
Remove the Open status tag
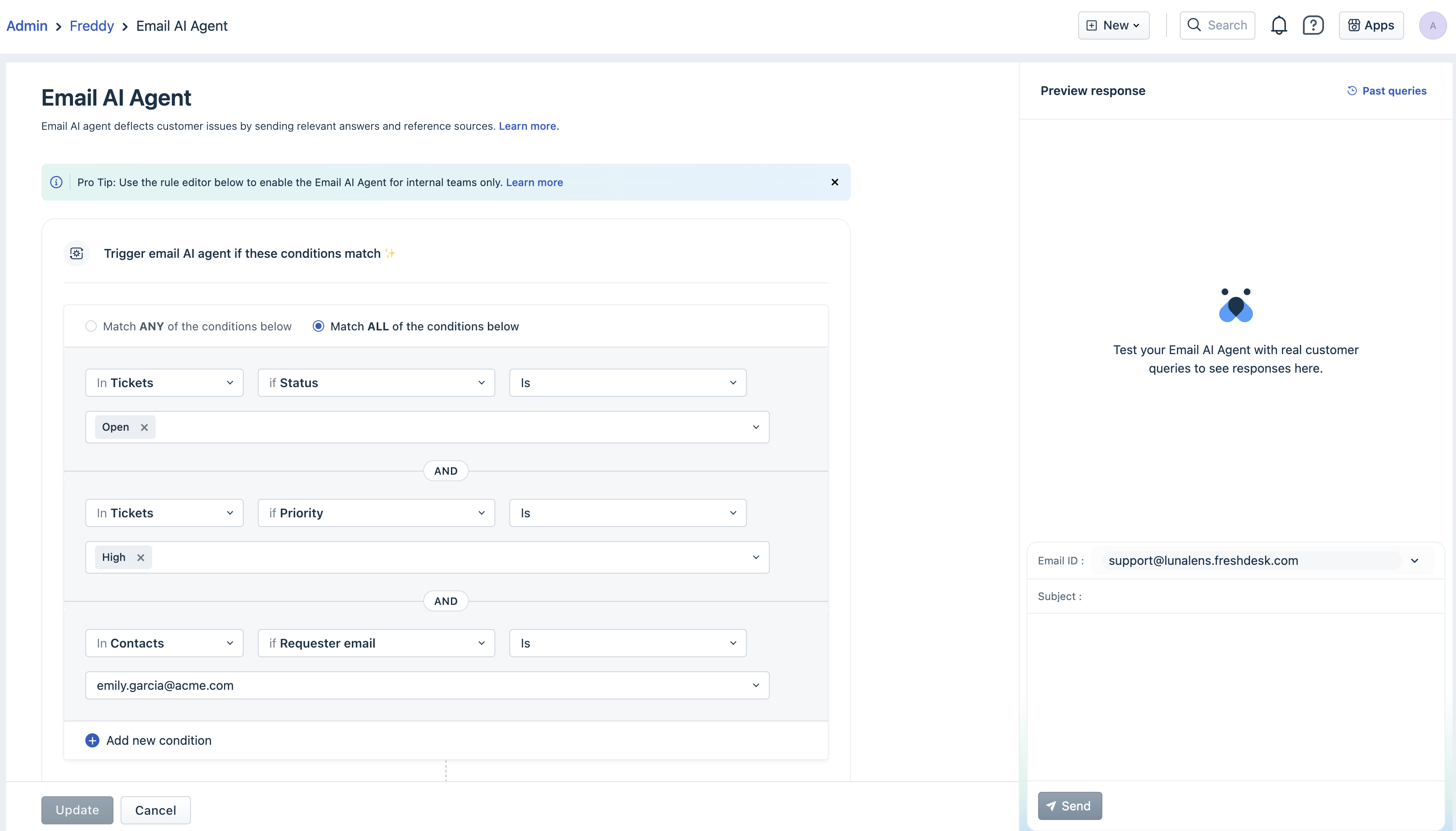click(x=144, y=428)
